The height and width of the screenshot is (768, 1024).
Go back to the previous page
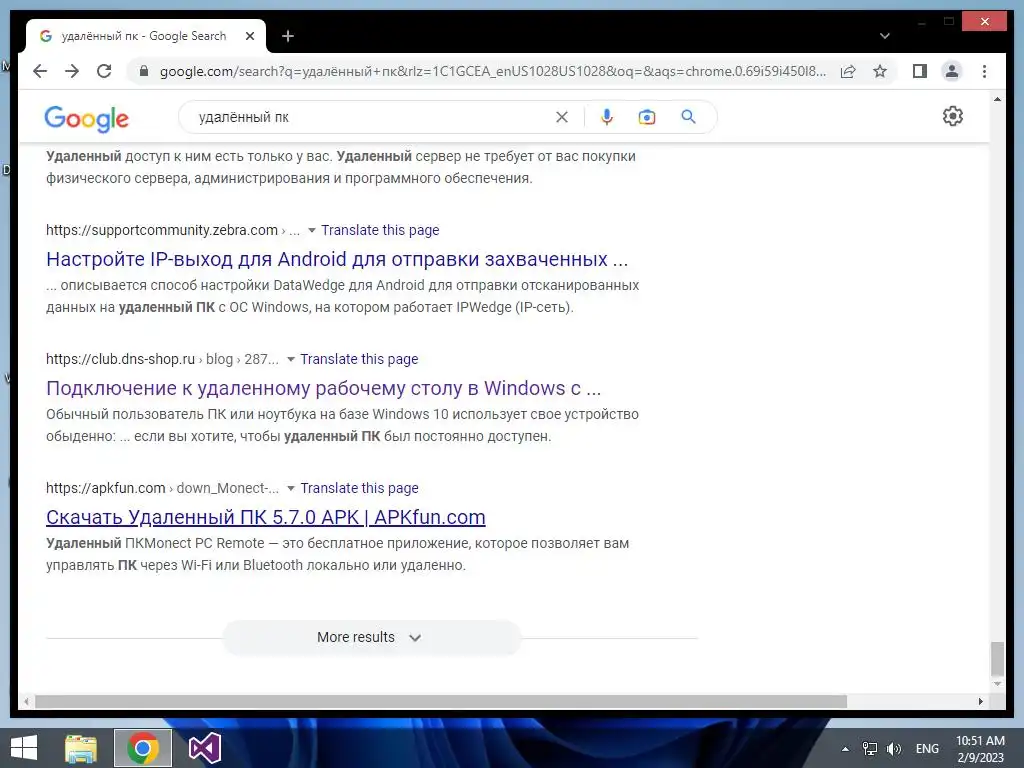[40, 71]
